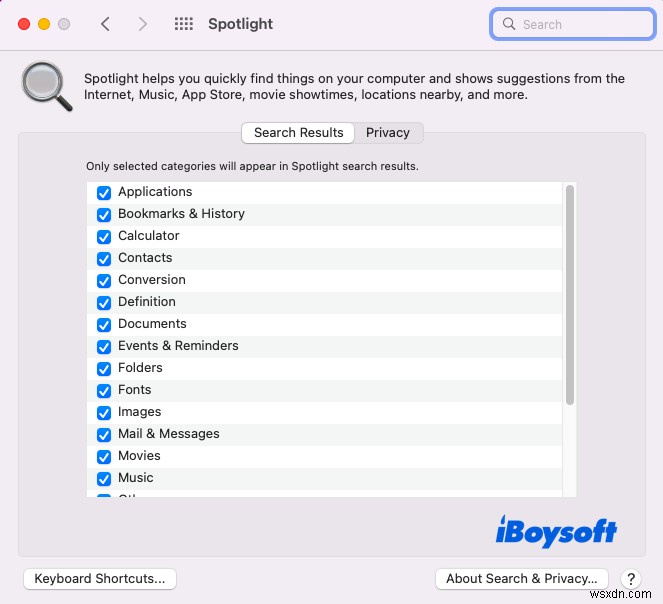The width and height of the screenshot is (663, 604).
Task: Click the search magnifier icon in toolbar
Action: click(509, 24)
